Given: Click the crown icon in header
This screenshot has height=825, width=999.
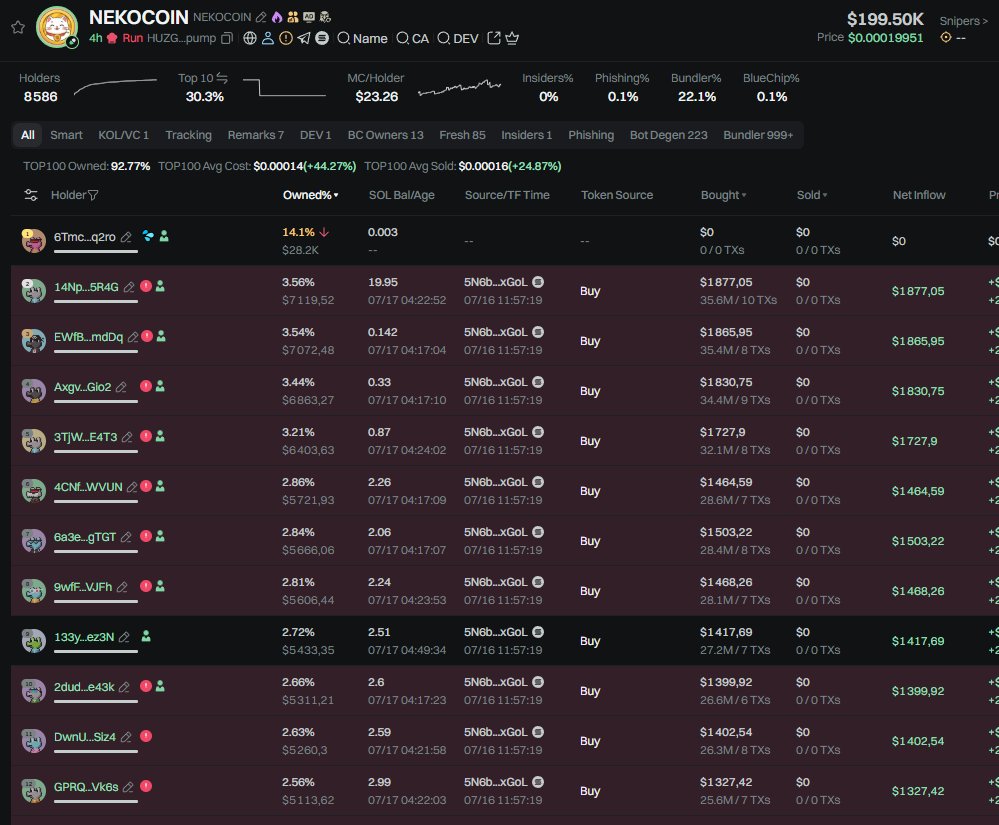Looking at the screenshot, I should [x=512, y=38].
